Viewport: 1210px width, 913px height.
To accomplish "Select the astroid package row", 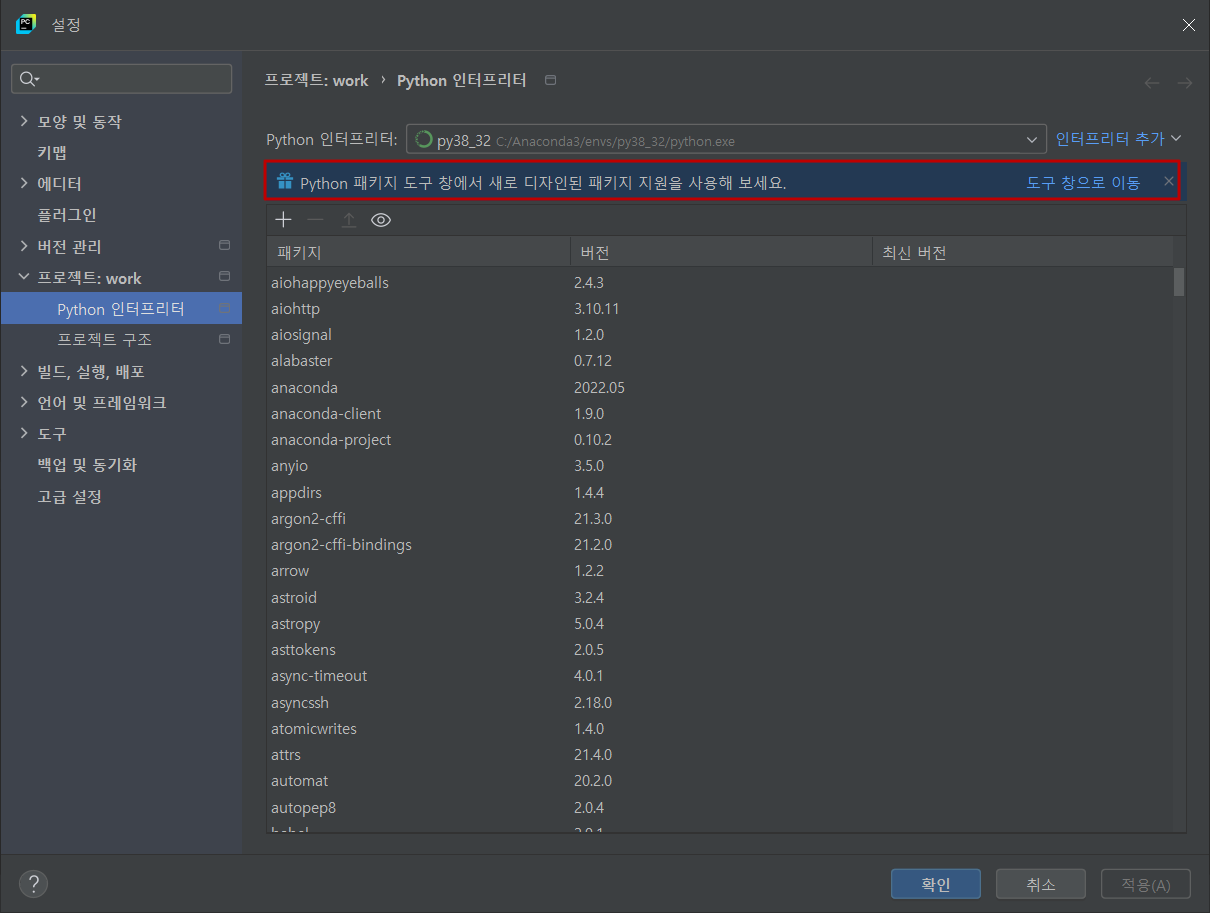I will click(x=720, y=598).
